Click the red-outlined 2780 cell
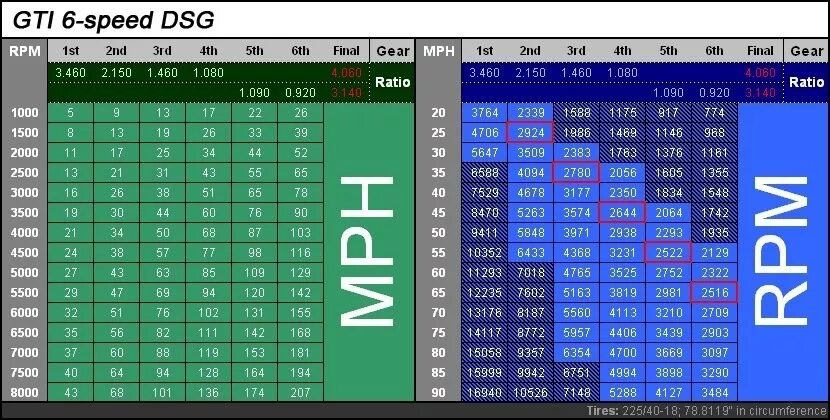 (x=576, y=173)
